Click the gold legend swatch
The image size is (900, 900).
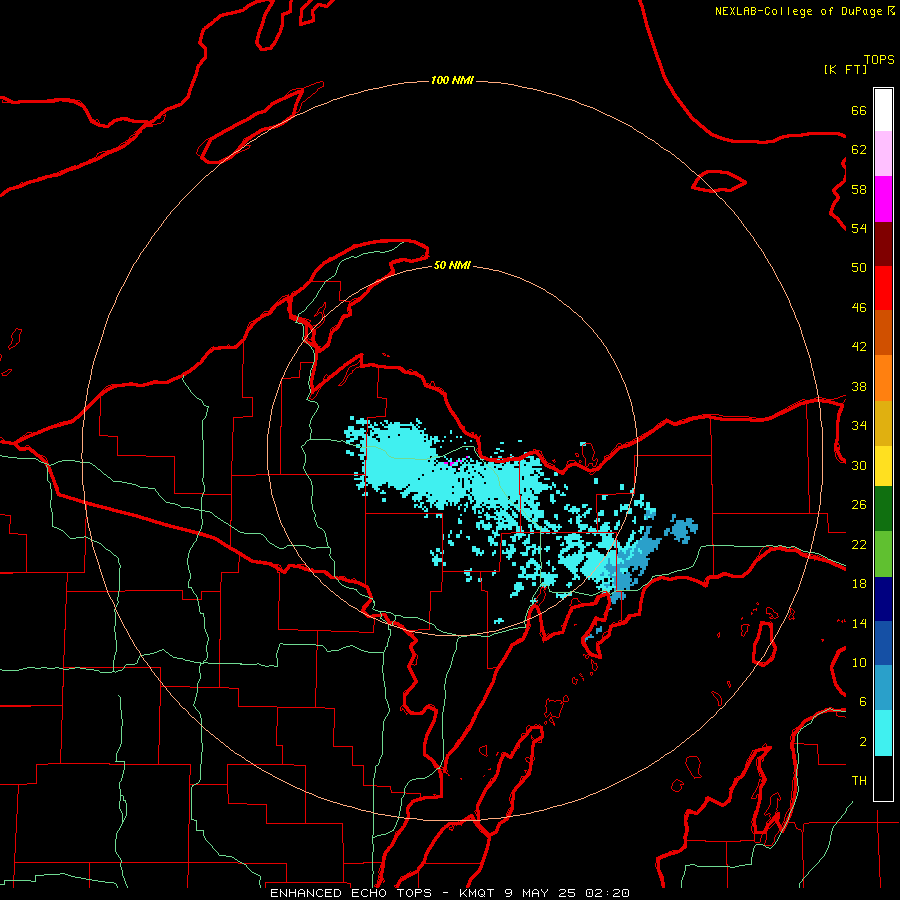883,423
